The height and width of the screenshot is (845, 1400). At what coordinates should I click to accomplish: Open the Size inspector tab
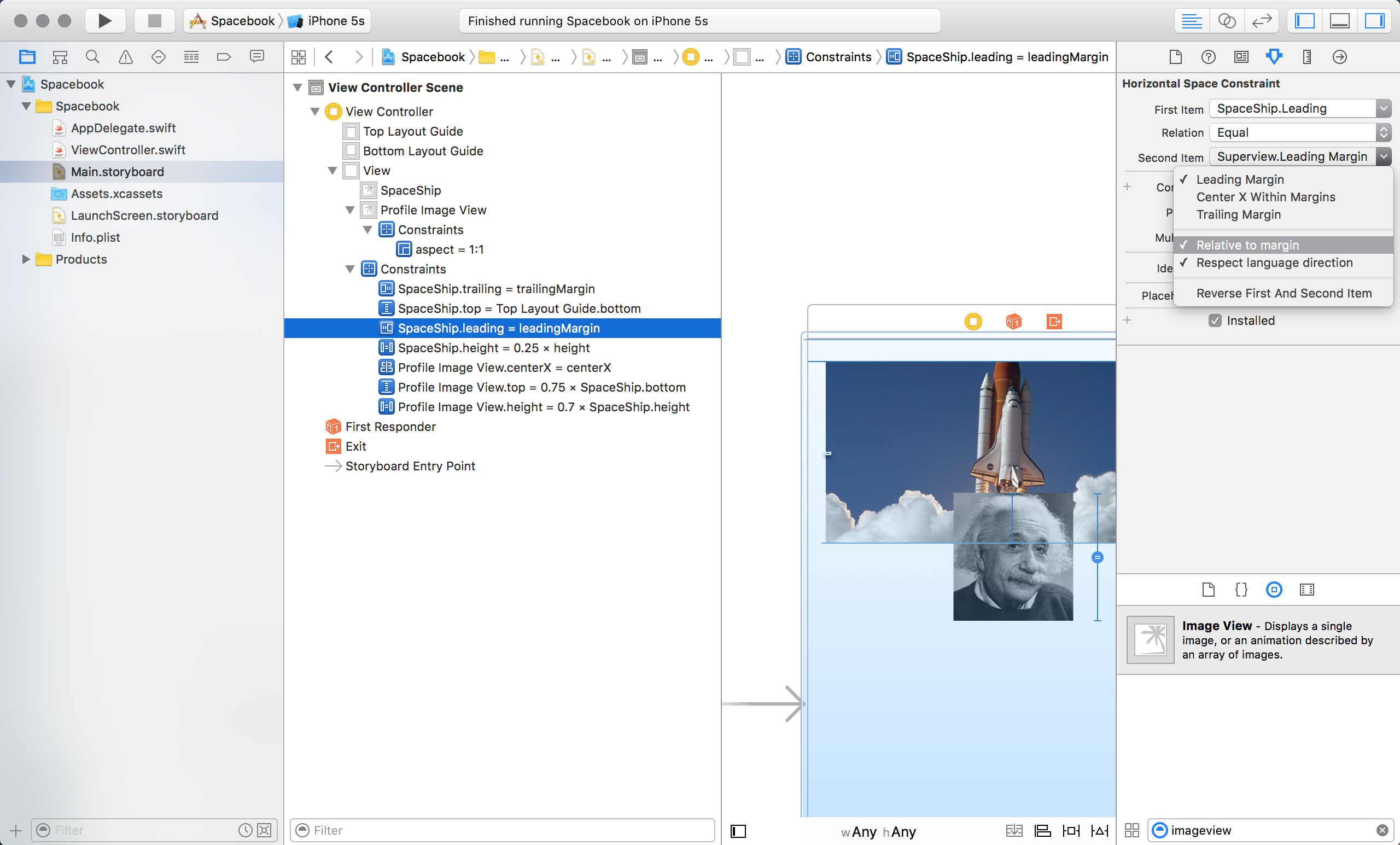1307,57
